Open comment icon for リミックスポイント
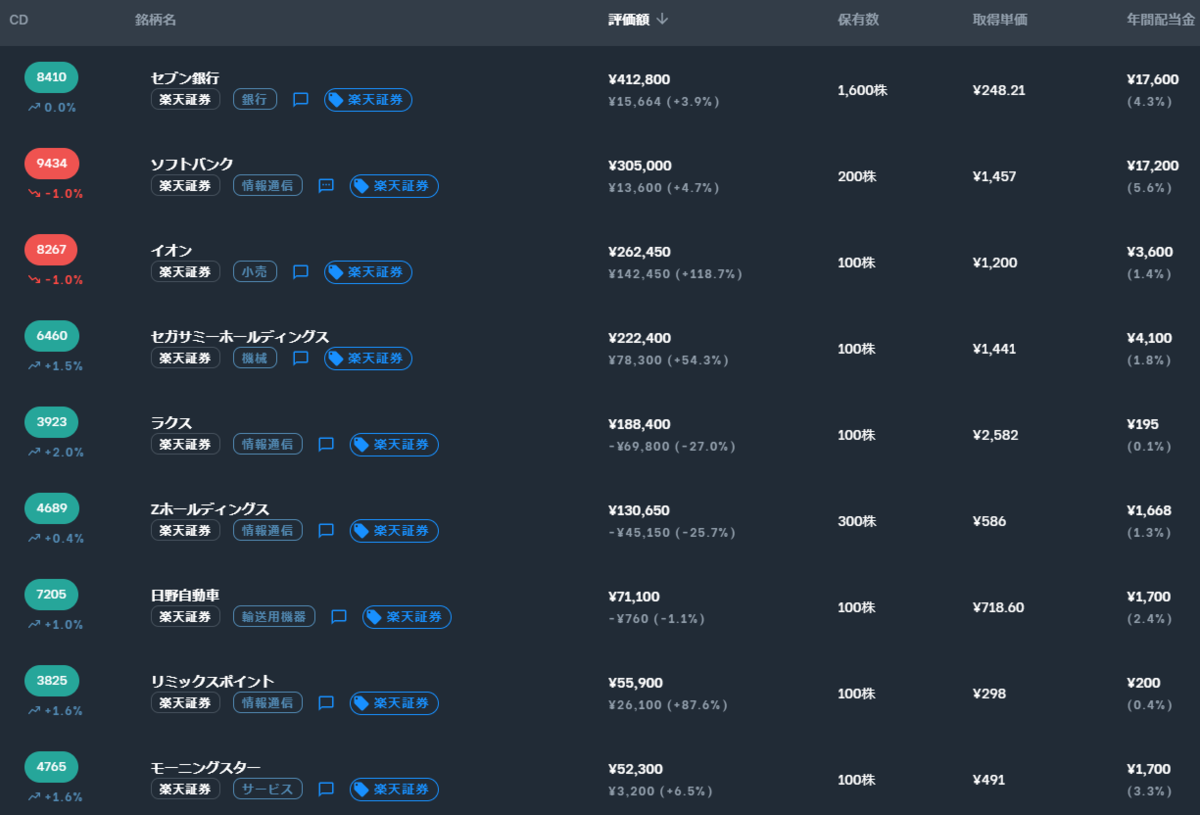 pos(326,703)
